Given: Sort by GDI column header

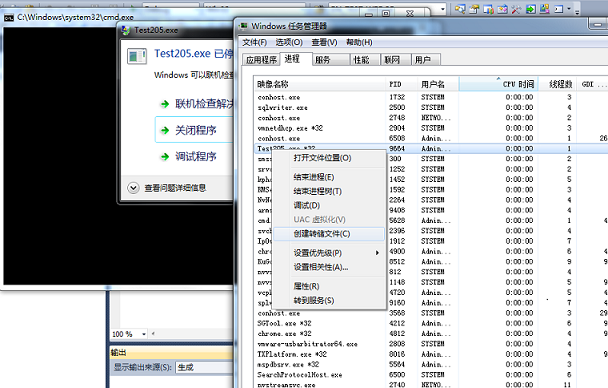Looking at the screenshot, I should coord(592,84).
